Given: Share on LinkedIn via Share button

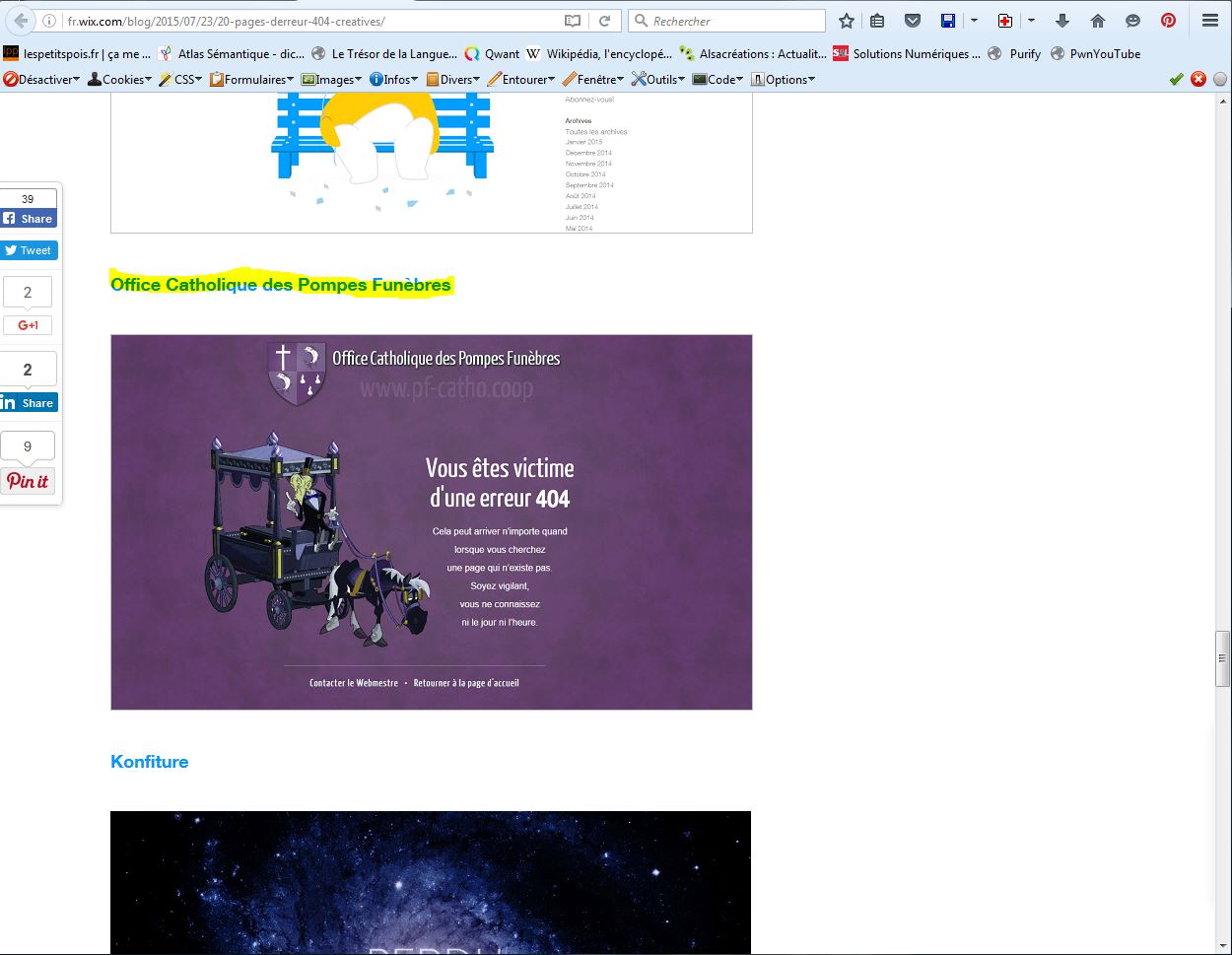Looking at the screenshot, I should point(29,403).
